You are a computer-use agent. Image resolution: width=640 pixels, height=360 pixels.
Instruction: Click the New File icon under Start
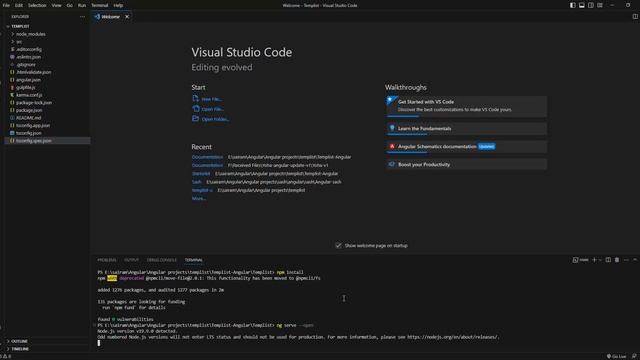coord(196,98)
